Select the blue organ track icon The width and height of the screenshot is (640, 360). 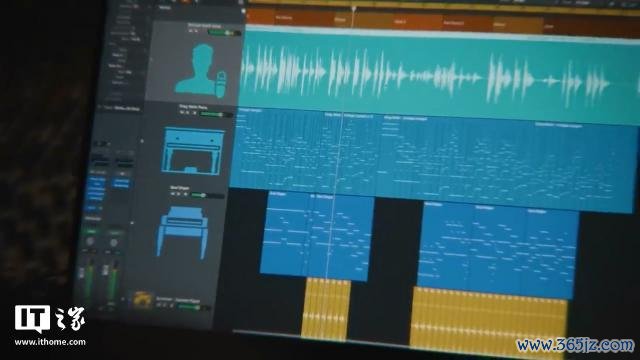click(182, 232)
